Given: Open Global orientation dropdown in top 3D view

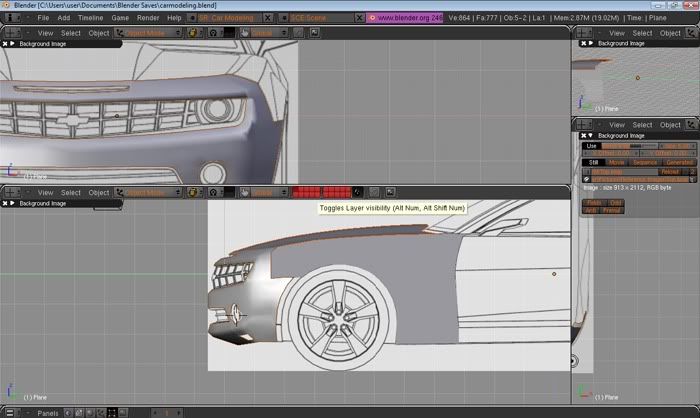Looking at the screenshot, I should coord(270,33).
